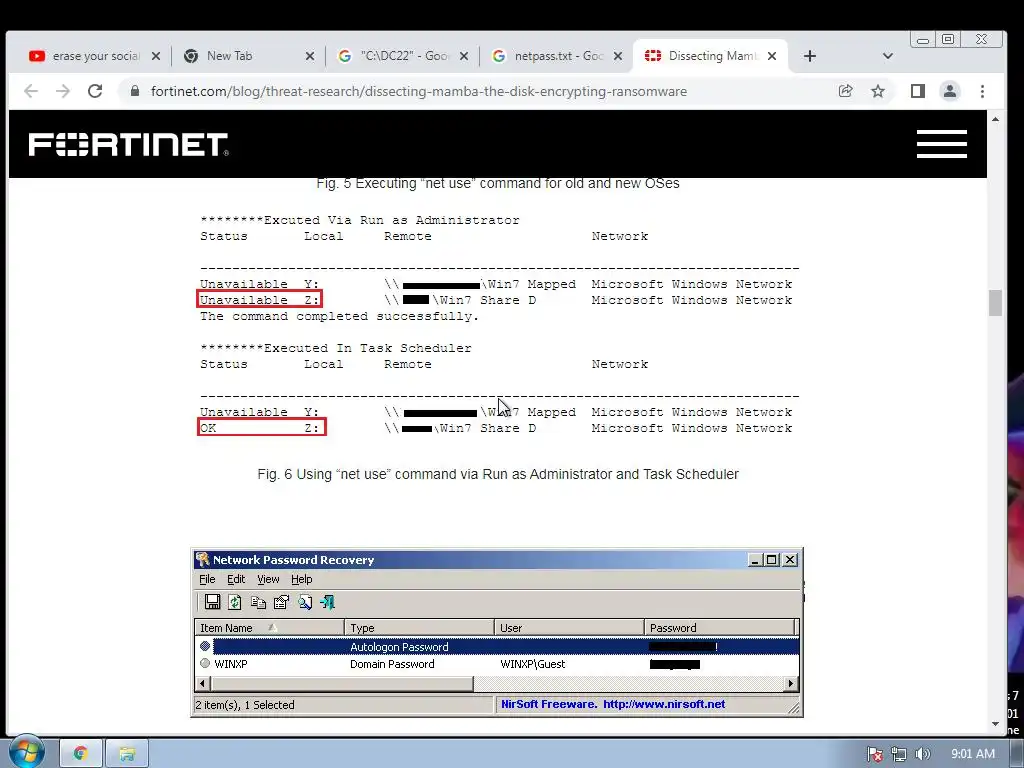This screenshot has width=1024, height=768.
Task: Open the Chrome side panel
Action: point(918,91)
